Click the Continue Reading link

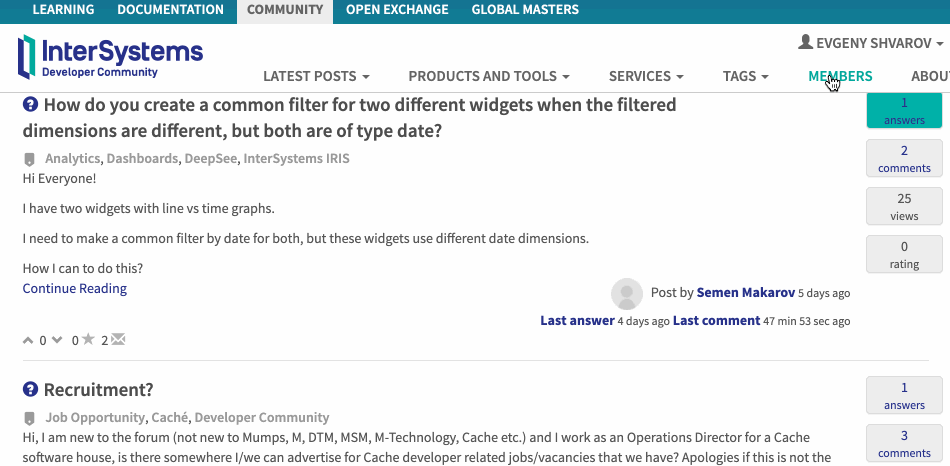point(75,288)
